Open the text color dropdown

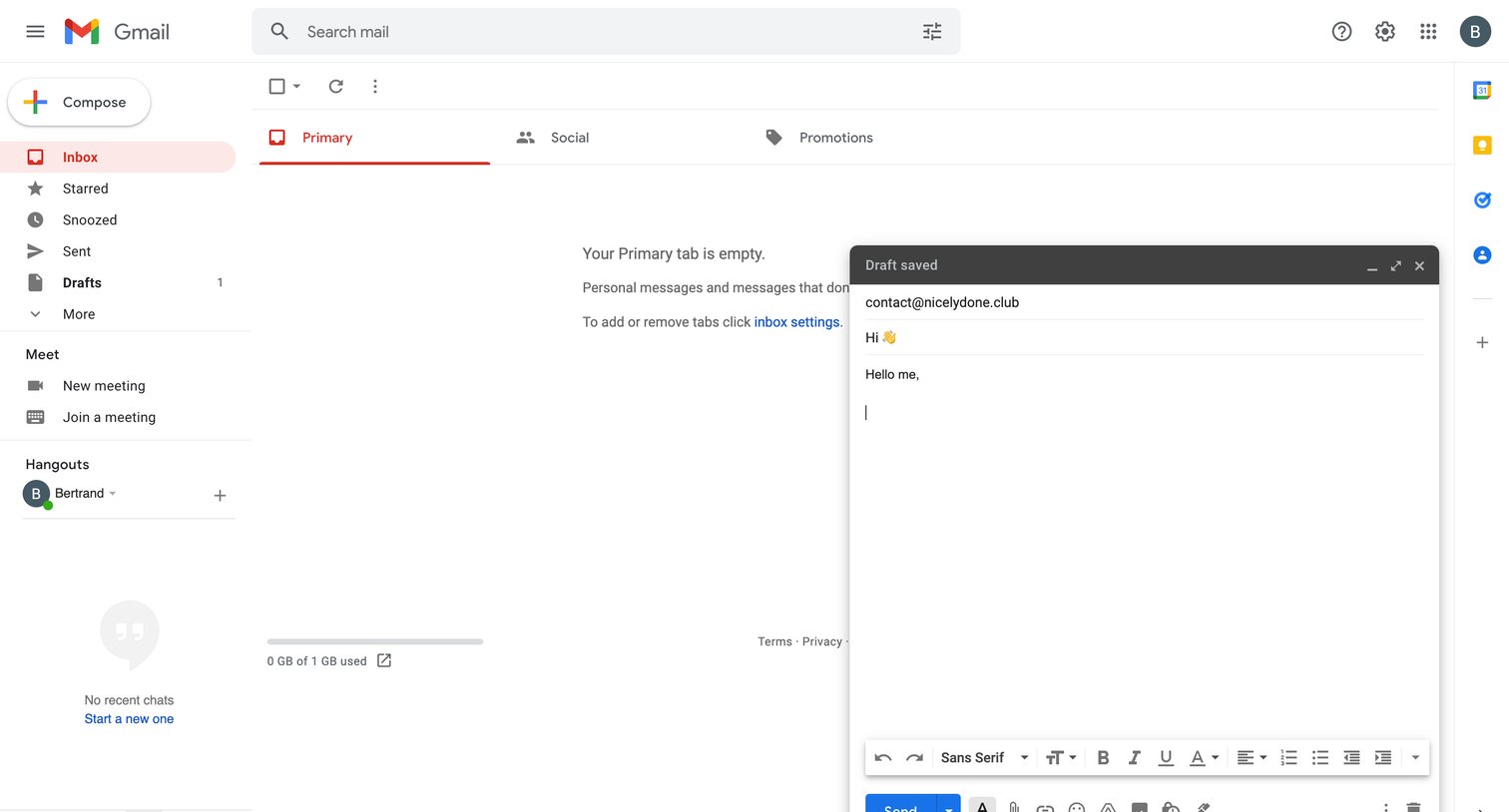click(1205, 758)
